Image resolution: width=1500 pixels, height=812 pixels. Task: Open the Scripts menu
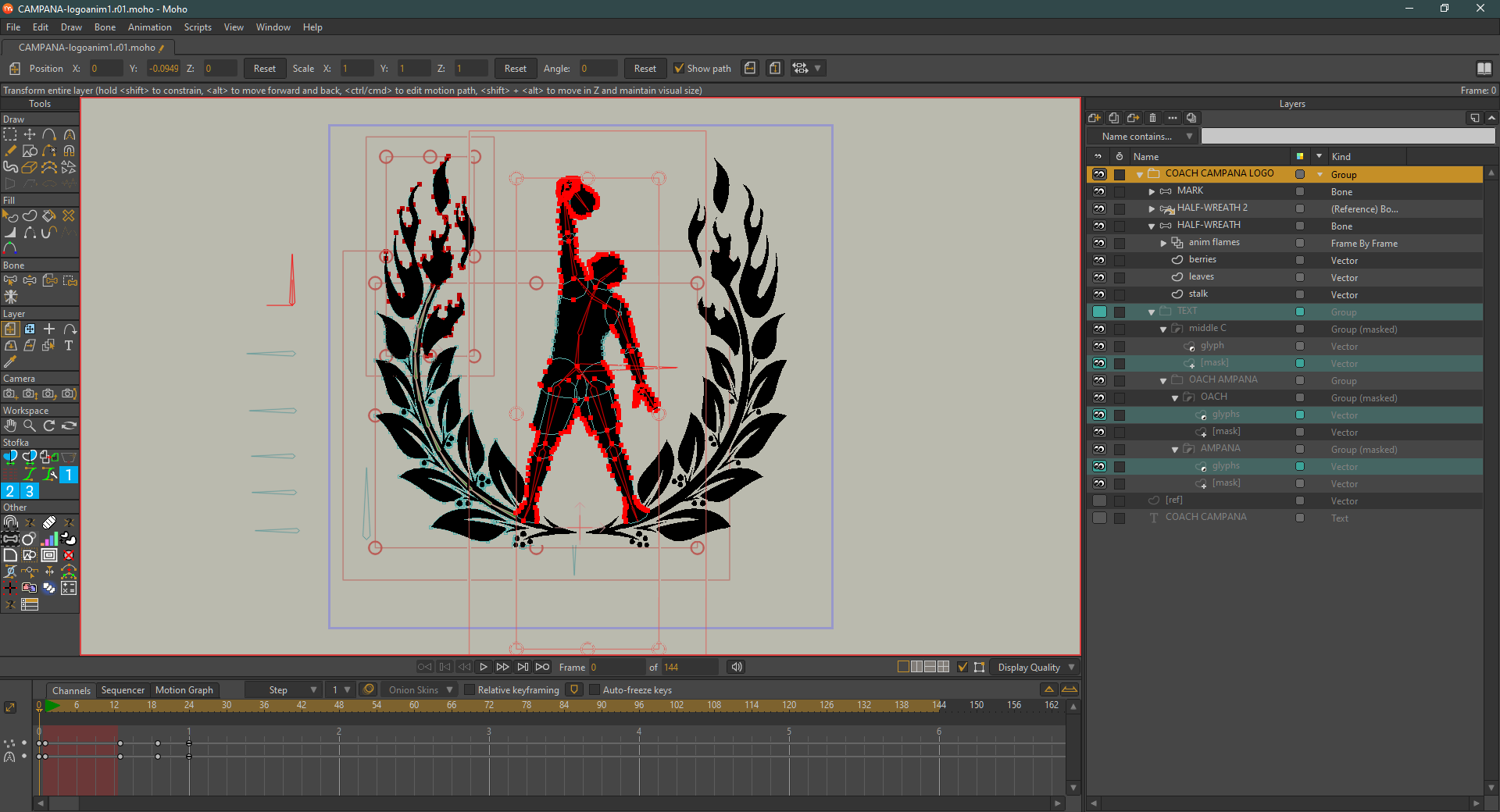[x=198, y=27]
